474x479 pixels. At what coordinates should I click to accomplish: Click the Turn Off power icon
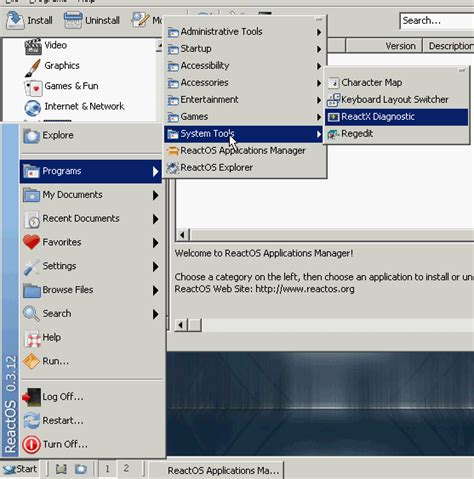(x=31, y=445)
